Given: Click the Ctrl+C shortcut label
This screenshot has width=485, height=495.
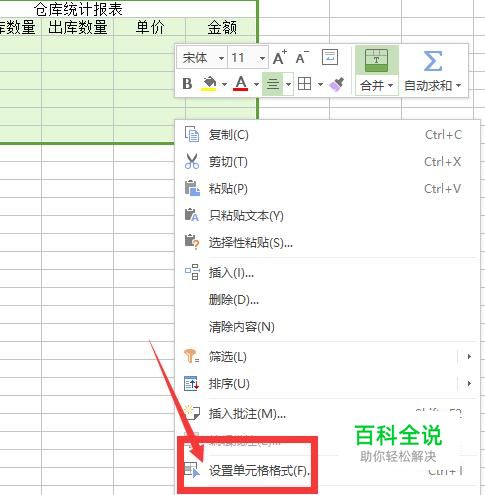Looking at the screenshot, I should (443, 135).
